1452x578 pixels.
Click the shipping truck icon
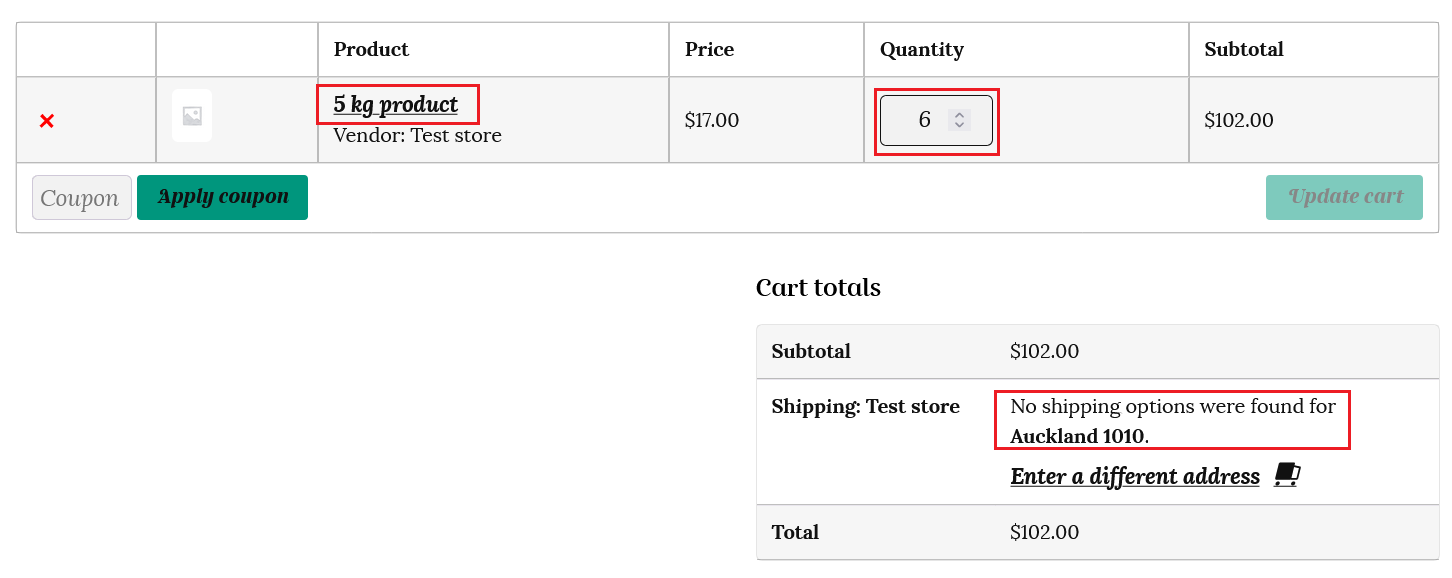click(x=1287, y=475)
